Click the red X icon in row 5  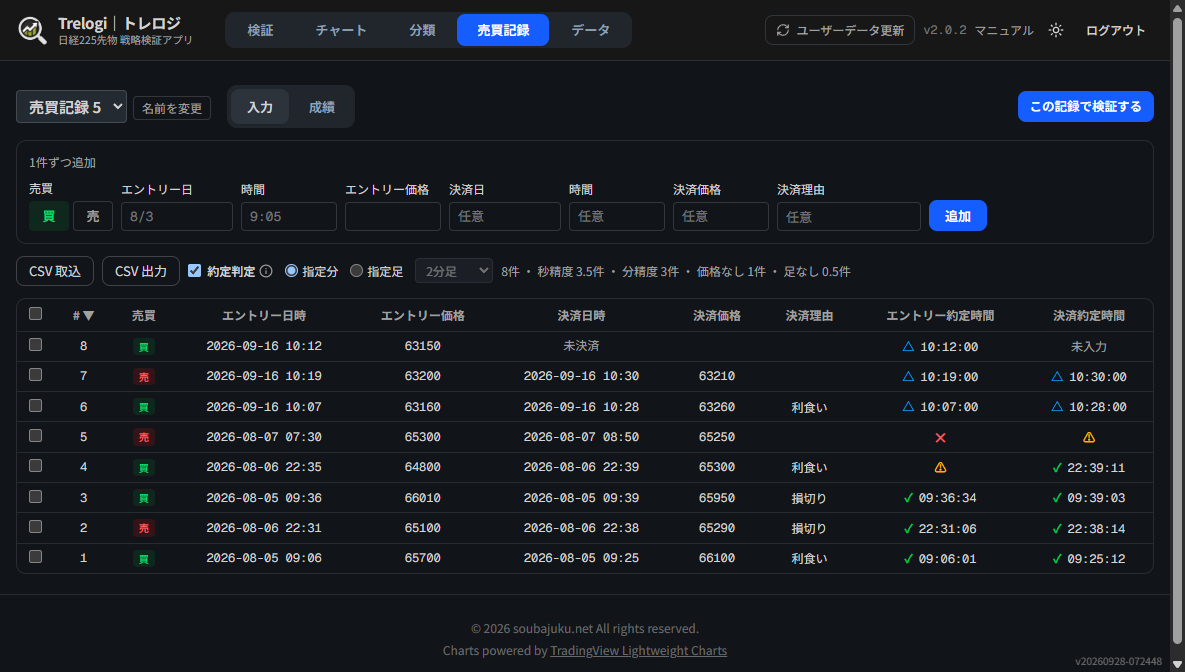pyautogui.click(x=940, y=438)
